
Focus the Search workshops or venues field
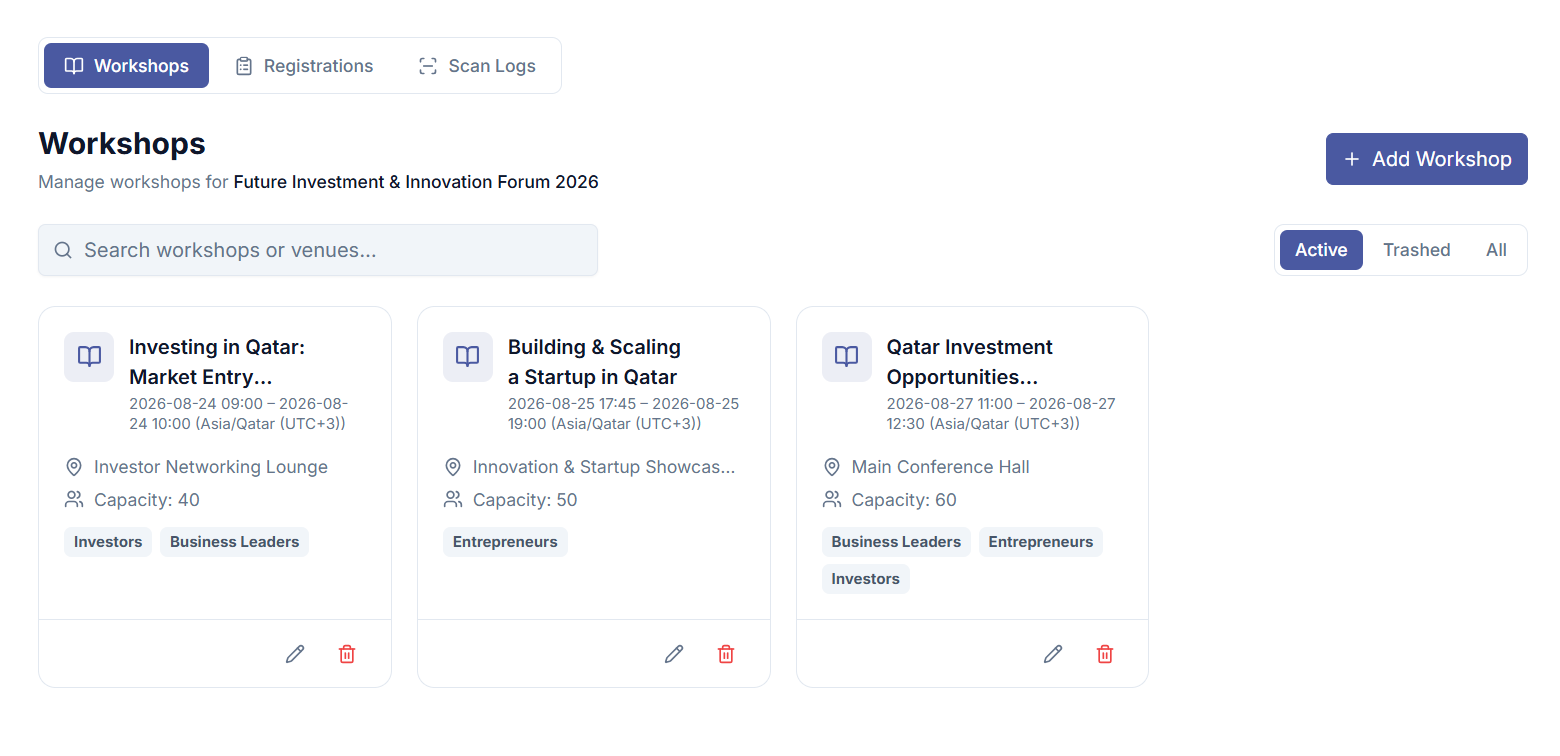(318, 250)
